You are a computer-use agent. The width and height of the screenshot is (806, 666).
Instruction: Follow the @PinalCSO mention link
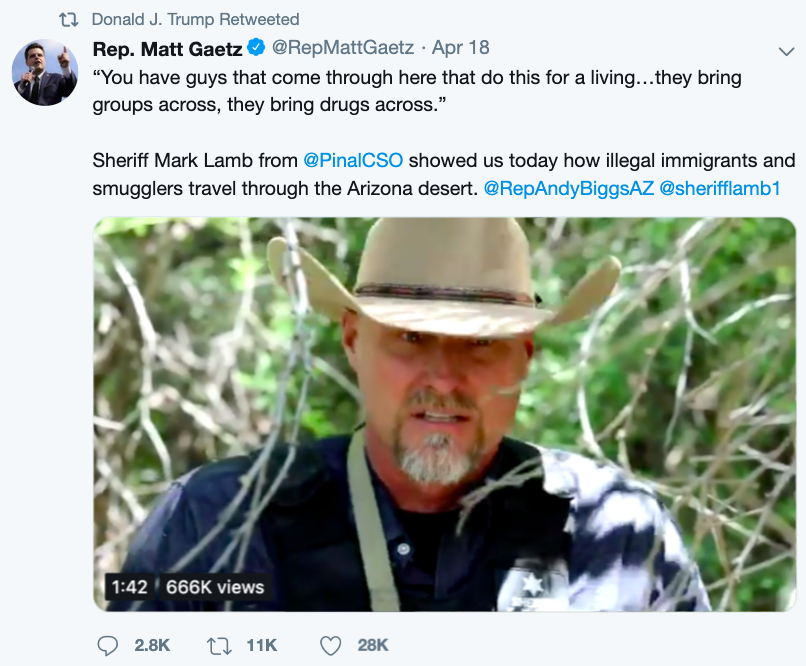click(x=354, y=160)
